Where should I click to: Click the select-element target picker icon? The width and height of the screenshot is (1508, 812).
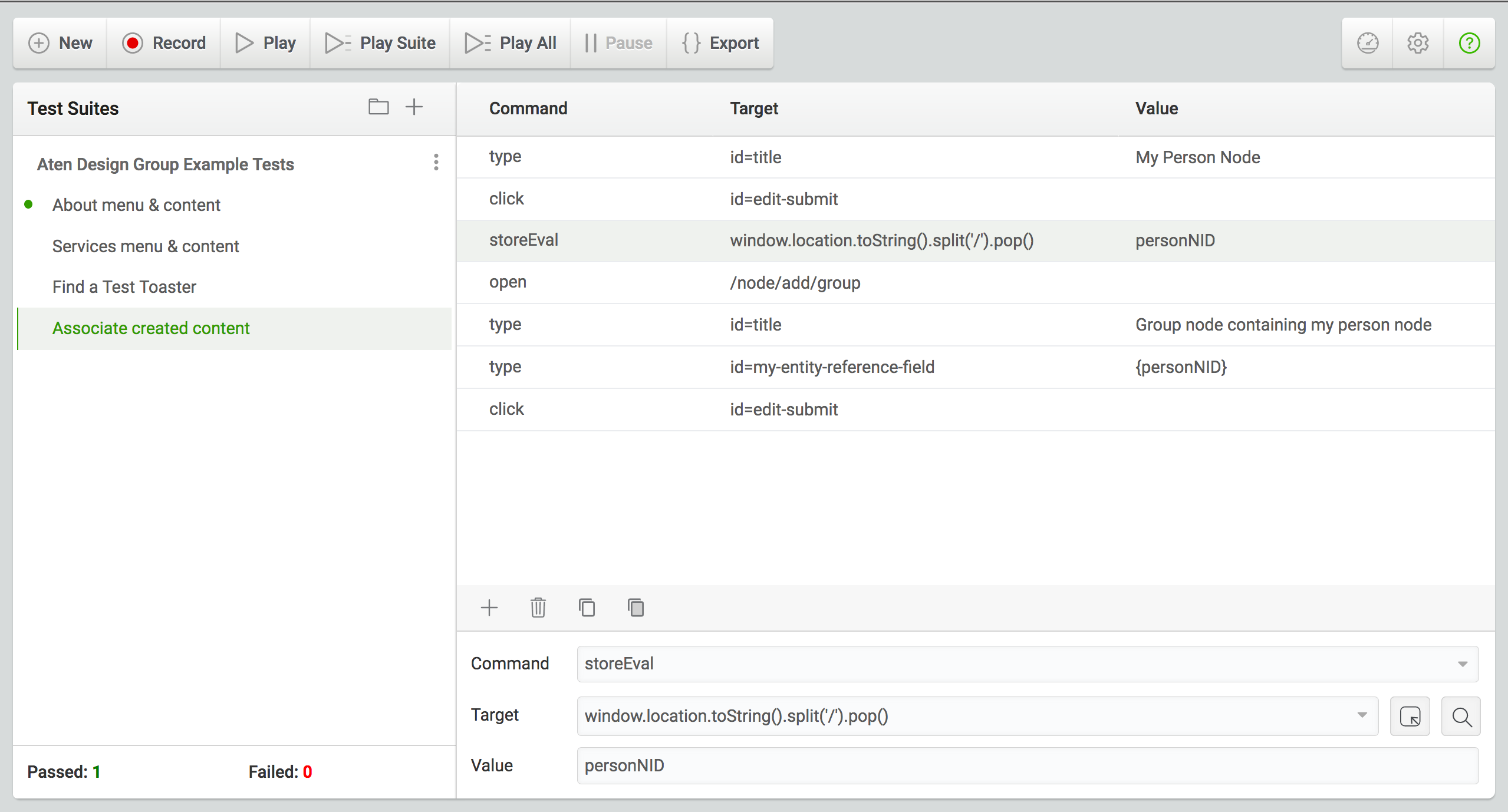(1410, 717)
